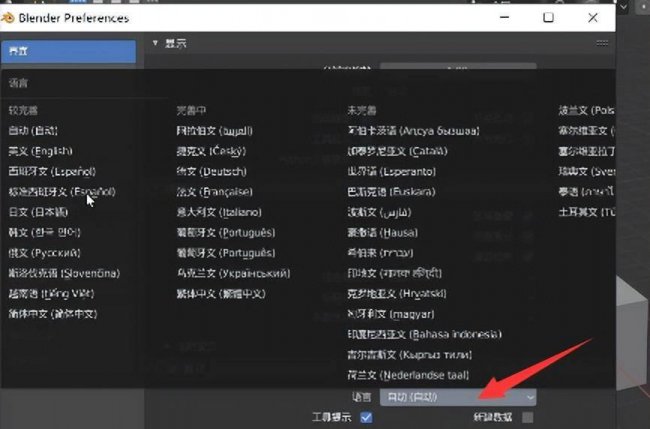Click the Blender logo in title bar
650x429 pixels.
8,18
